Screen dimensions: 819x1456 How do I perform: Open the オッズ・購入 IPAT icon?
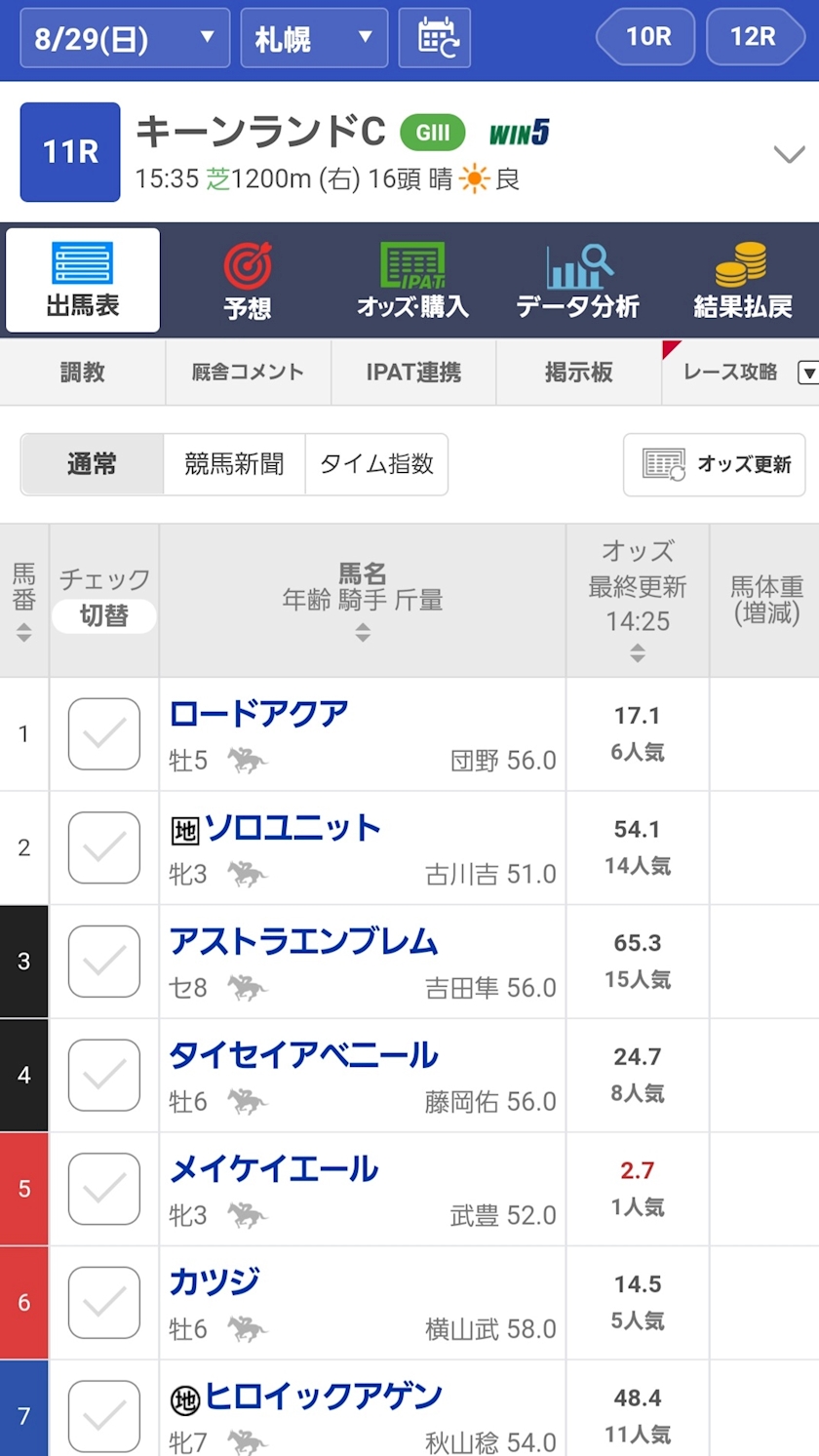(x=412, y=266)
